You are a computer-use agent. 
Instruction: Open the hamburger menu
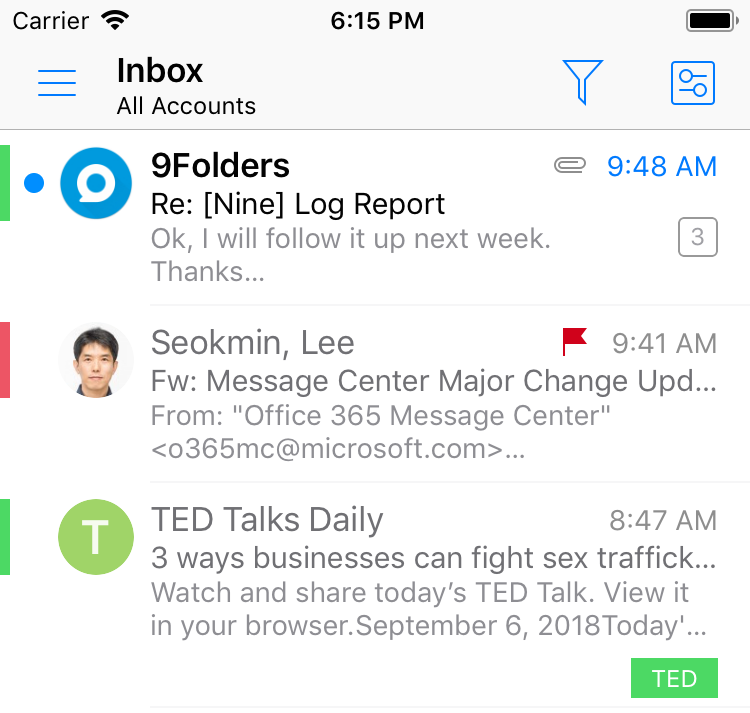click(x=57, y=82)
